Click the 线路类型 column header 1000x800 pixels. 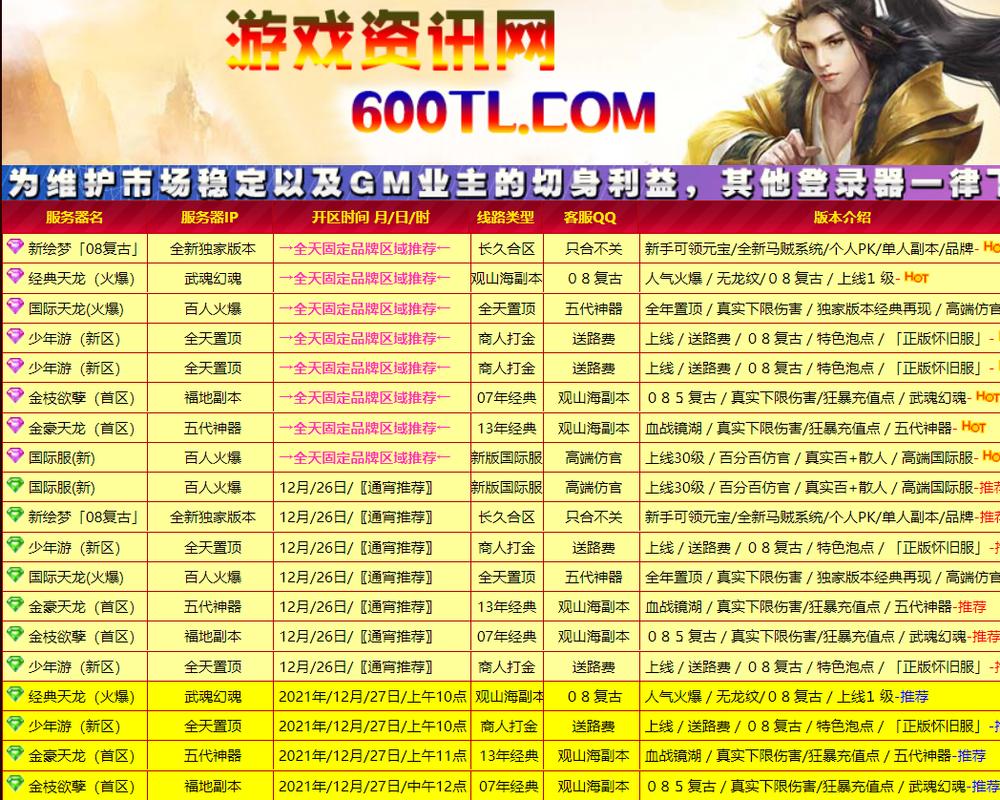point(506,218)
